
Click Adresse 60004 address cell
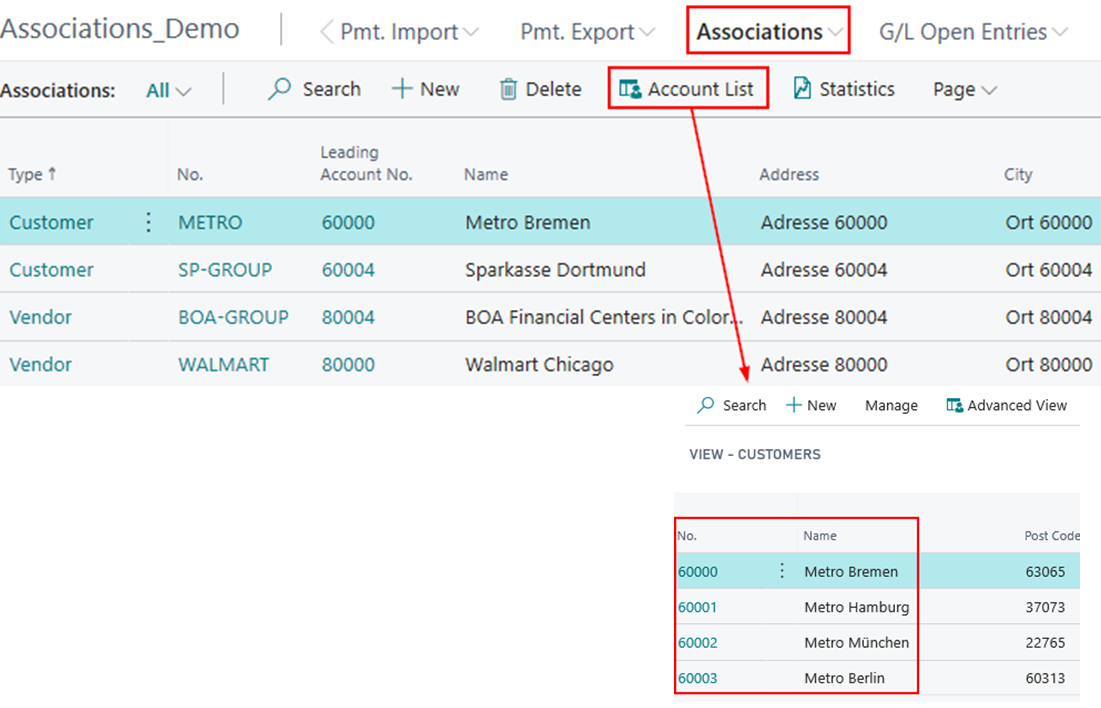pyautogui.click(x=824, y=270)
